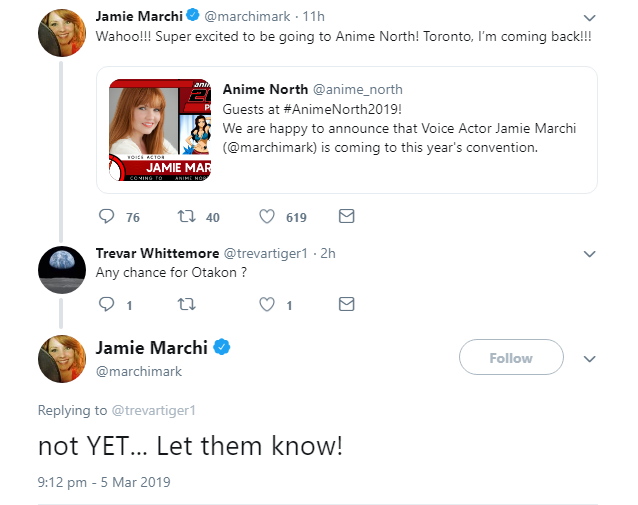The width and height of the screenshot is (638, 505).
Task: Share Trevar's tweet via envelope icon
Action: click(x=347, y=304)
